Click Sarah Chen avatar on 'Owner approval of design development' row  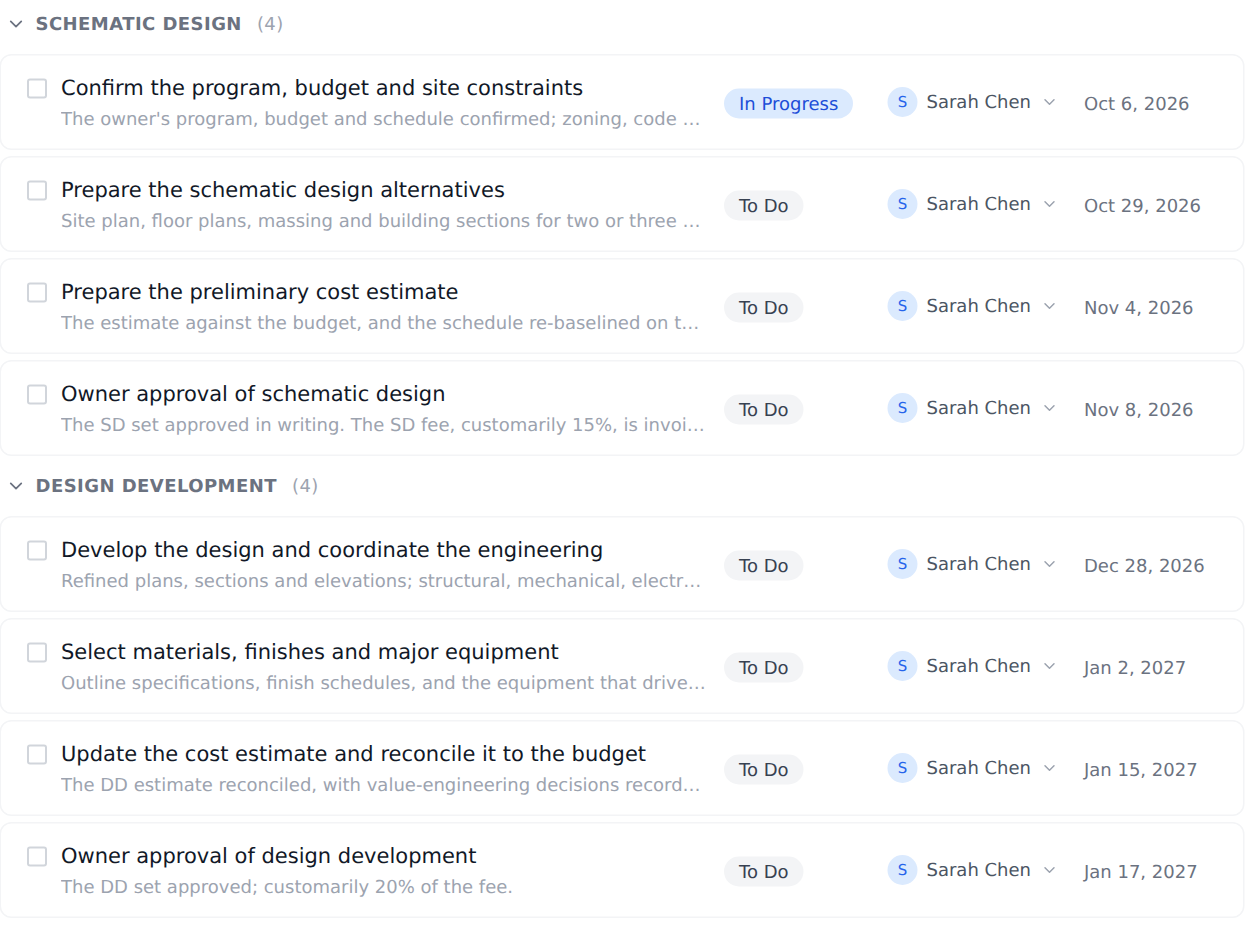coord(902,870)
